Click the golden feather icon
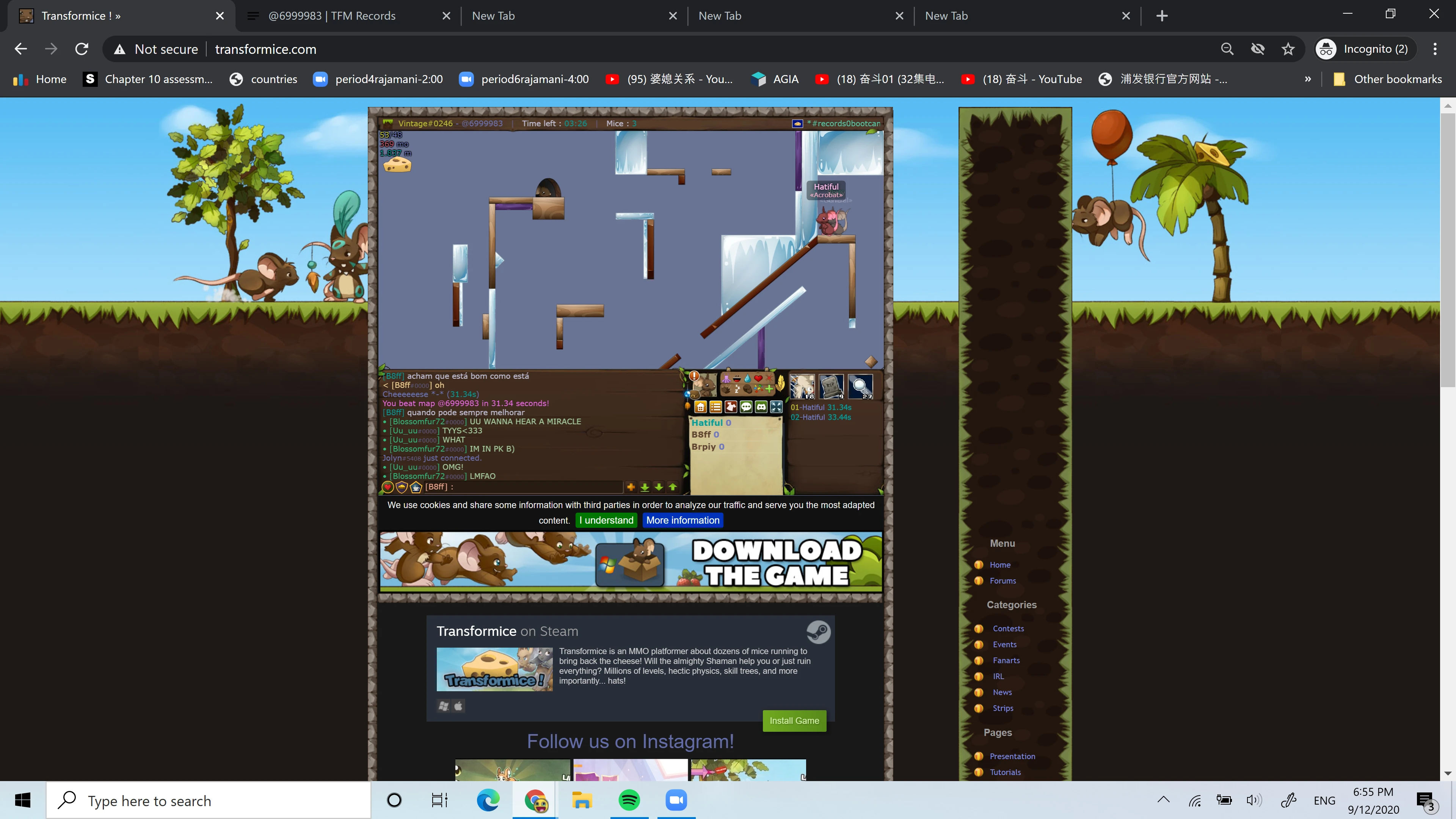Image resolution: width=1456 pixels, height=819 pixels. (x=781, y=383)
